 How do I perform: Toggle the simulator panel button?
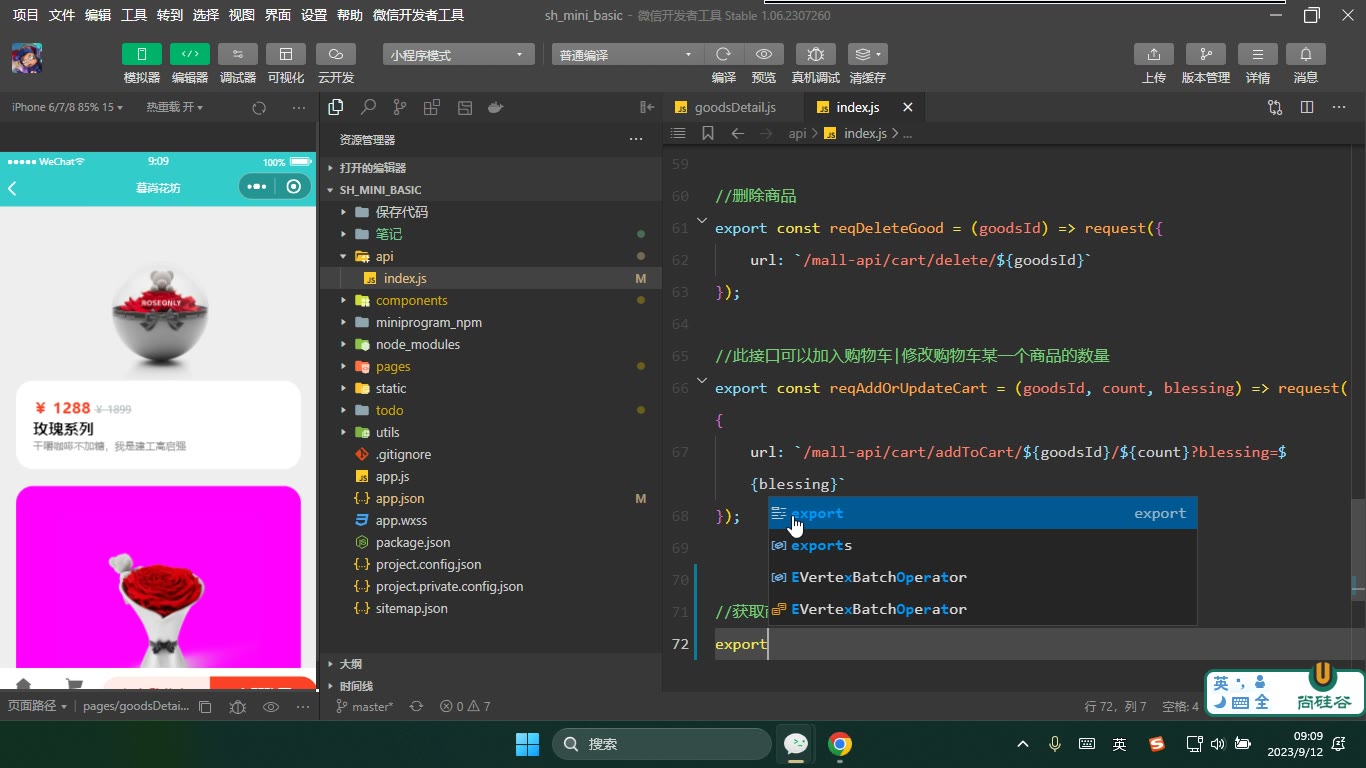click(x=142, y=54)
